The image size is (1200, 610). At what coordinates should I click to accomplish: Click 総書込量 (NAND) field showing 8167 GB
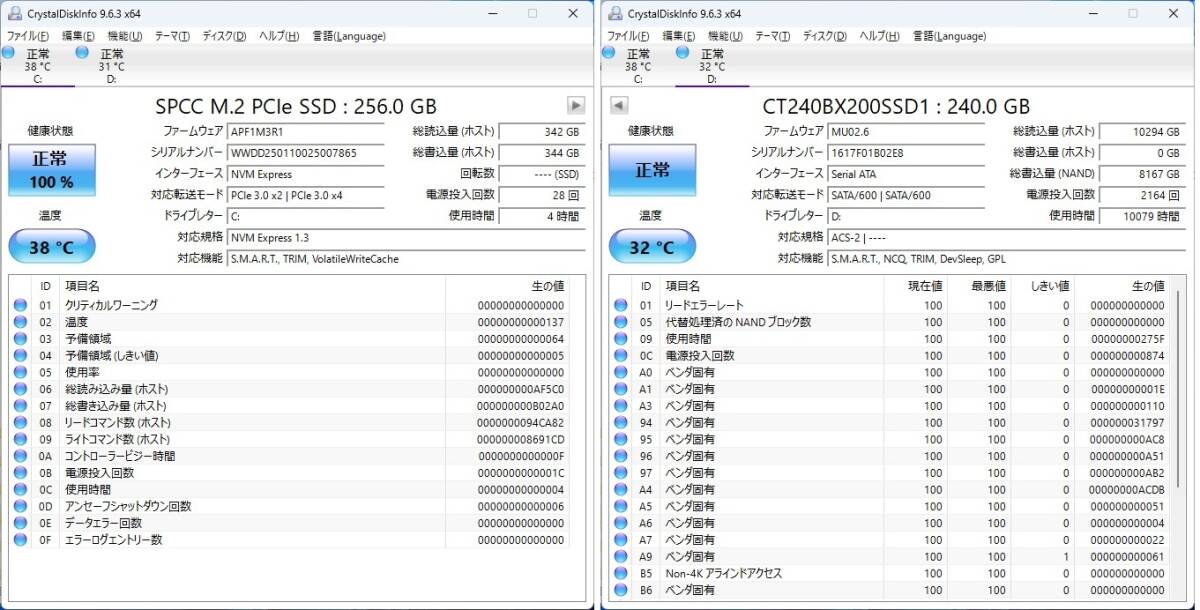(x=1142, y=174)
